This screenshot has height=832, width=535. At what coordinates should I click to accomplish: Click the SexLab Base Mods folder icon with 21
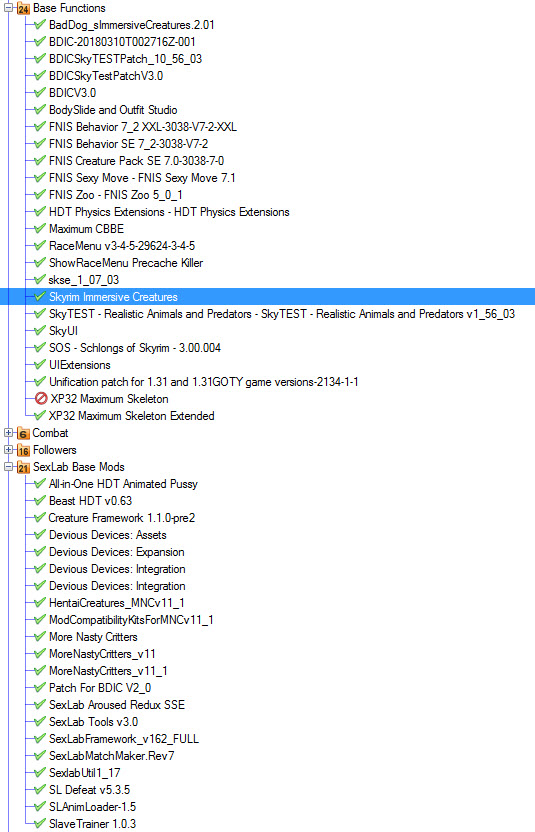[x=23, y=467]
